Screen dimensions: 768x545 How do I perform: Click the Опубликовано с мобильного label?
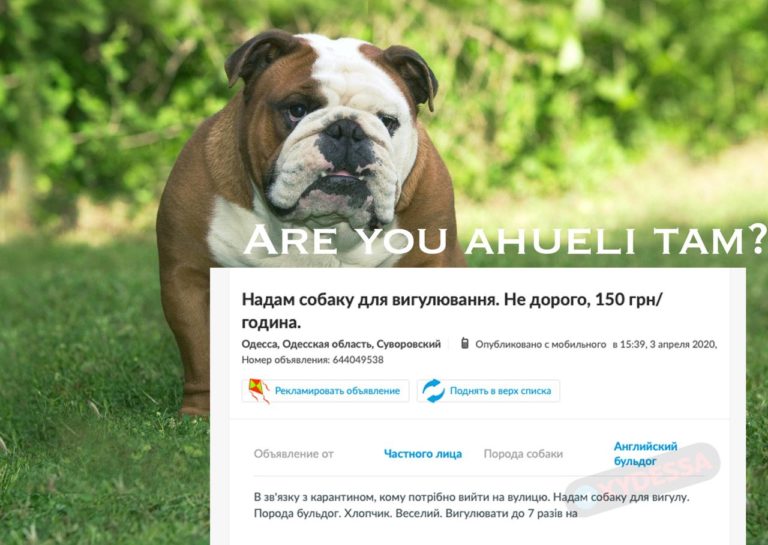pos(541,344)
